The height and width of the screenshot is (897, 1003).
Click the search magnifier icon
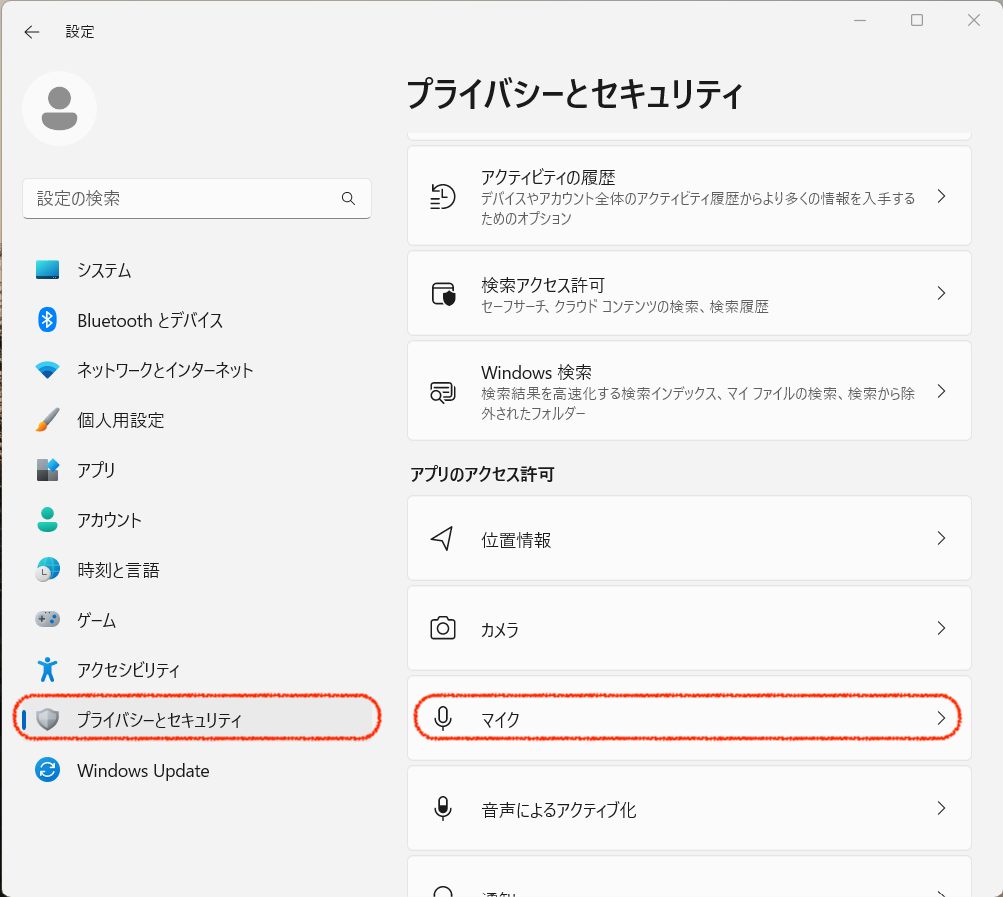click(348, 198)
